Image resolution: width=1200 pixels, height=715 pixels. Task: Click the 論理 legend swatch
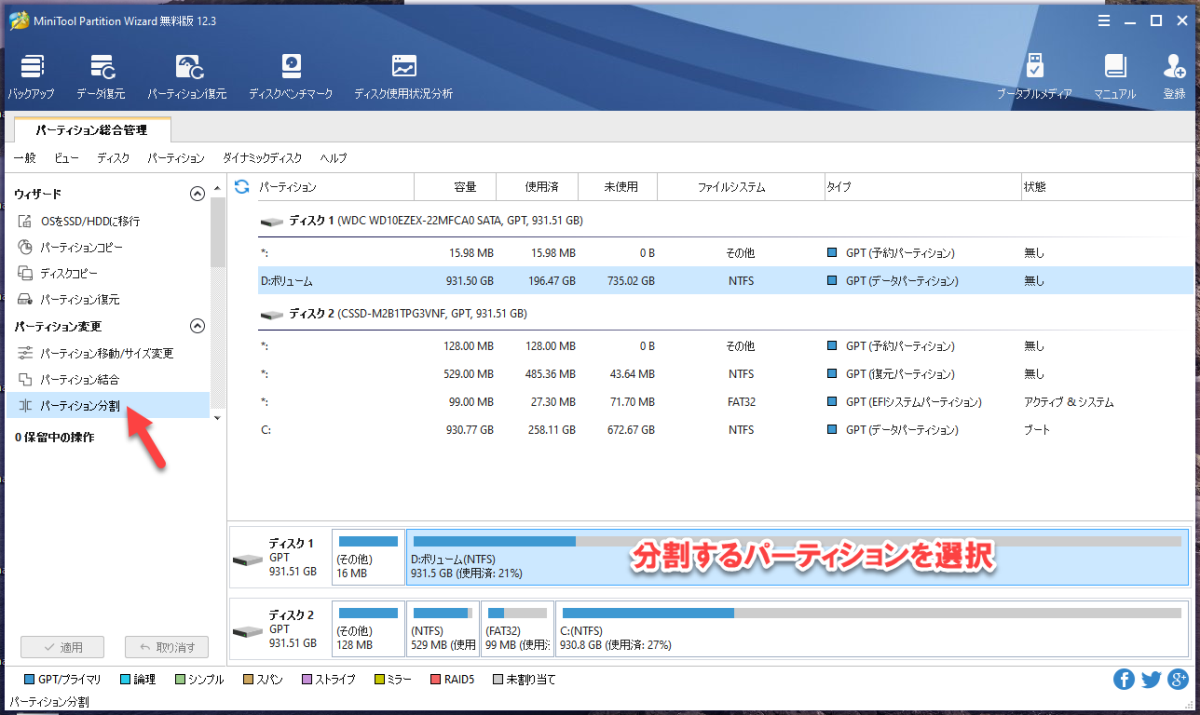124,679
